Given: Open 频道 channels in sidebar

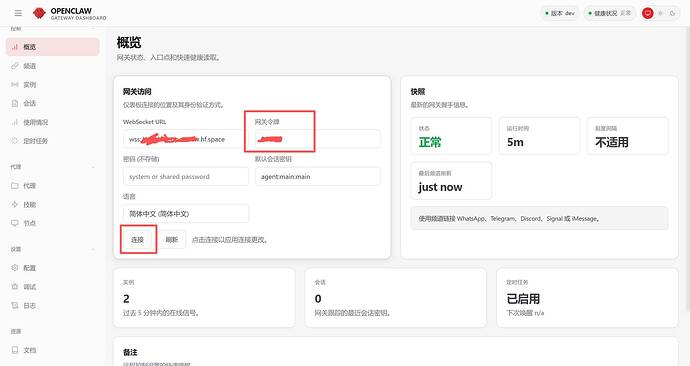Looking at the screenshot, I should (53, 66).
